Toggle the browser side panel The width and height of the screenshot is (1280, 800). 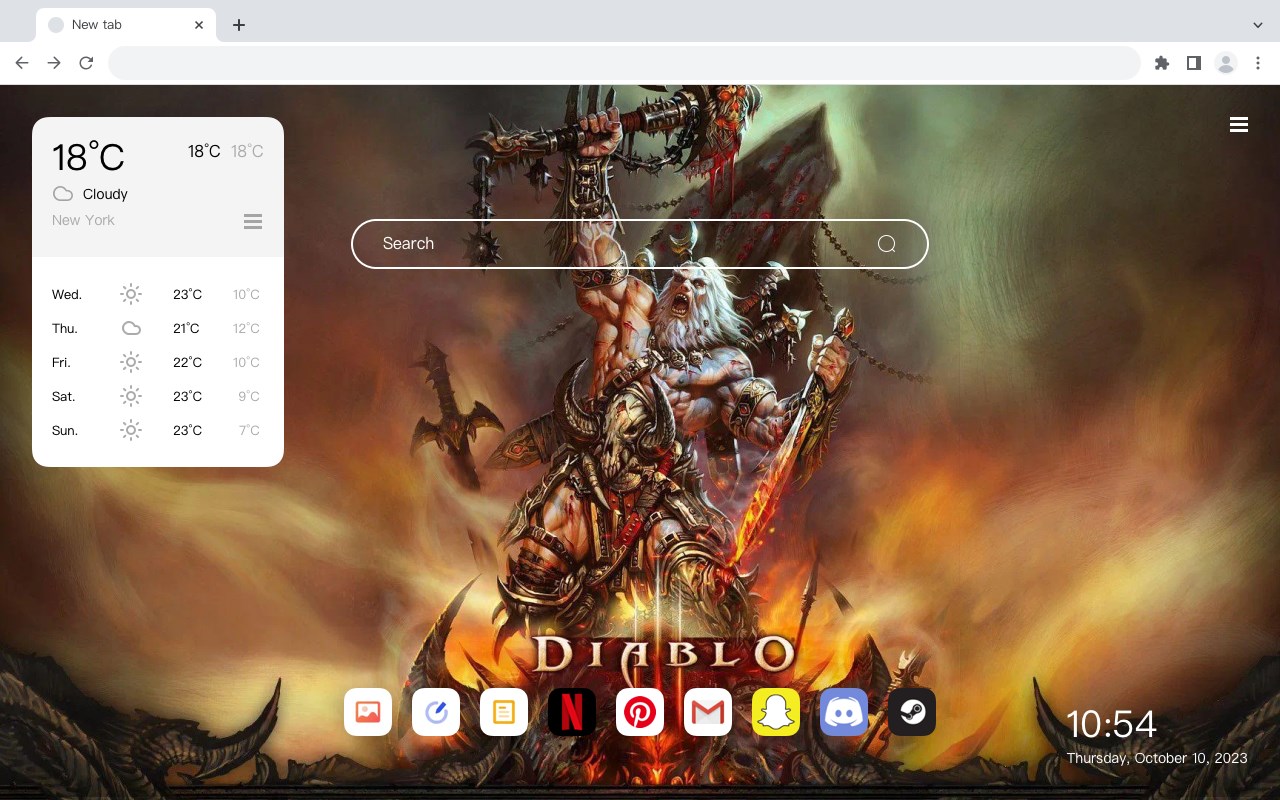pos(1193,63)
